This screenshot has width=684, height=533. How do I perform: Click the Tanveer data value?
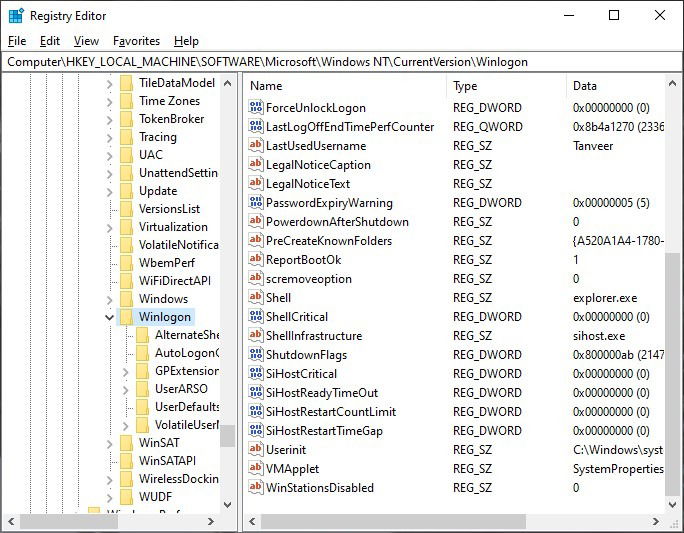point(593,146)
